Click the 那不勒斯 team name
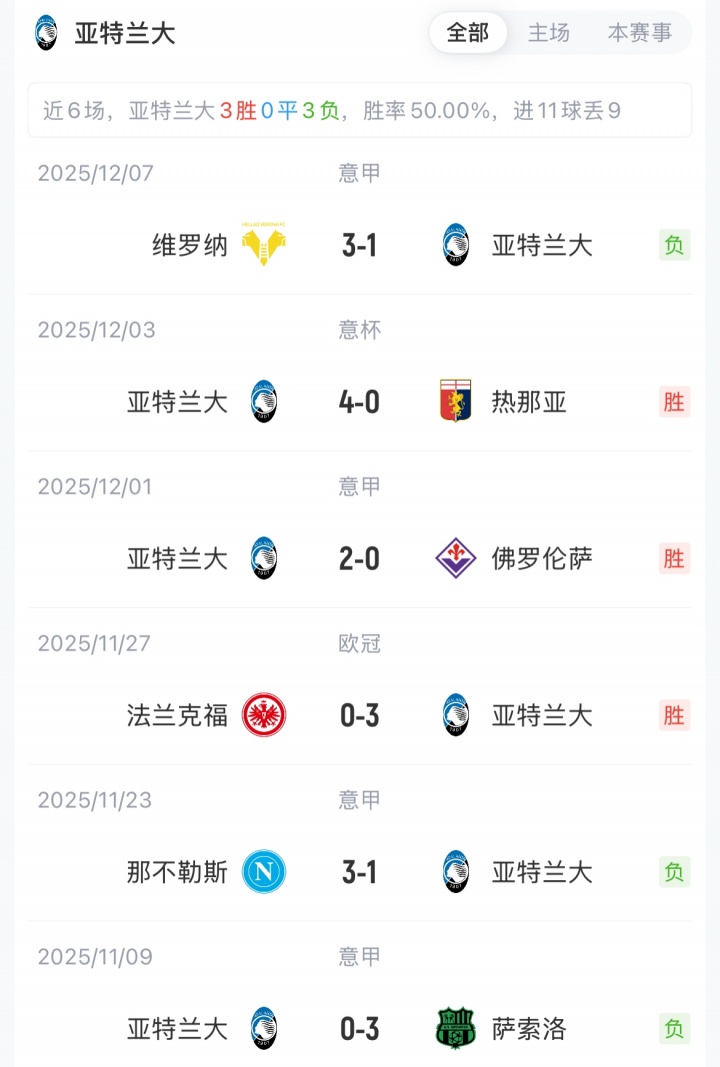 click(x=177, y=872)
